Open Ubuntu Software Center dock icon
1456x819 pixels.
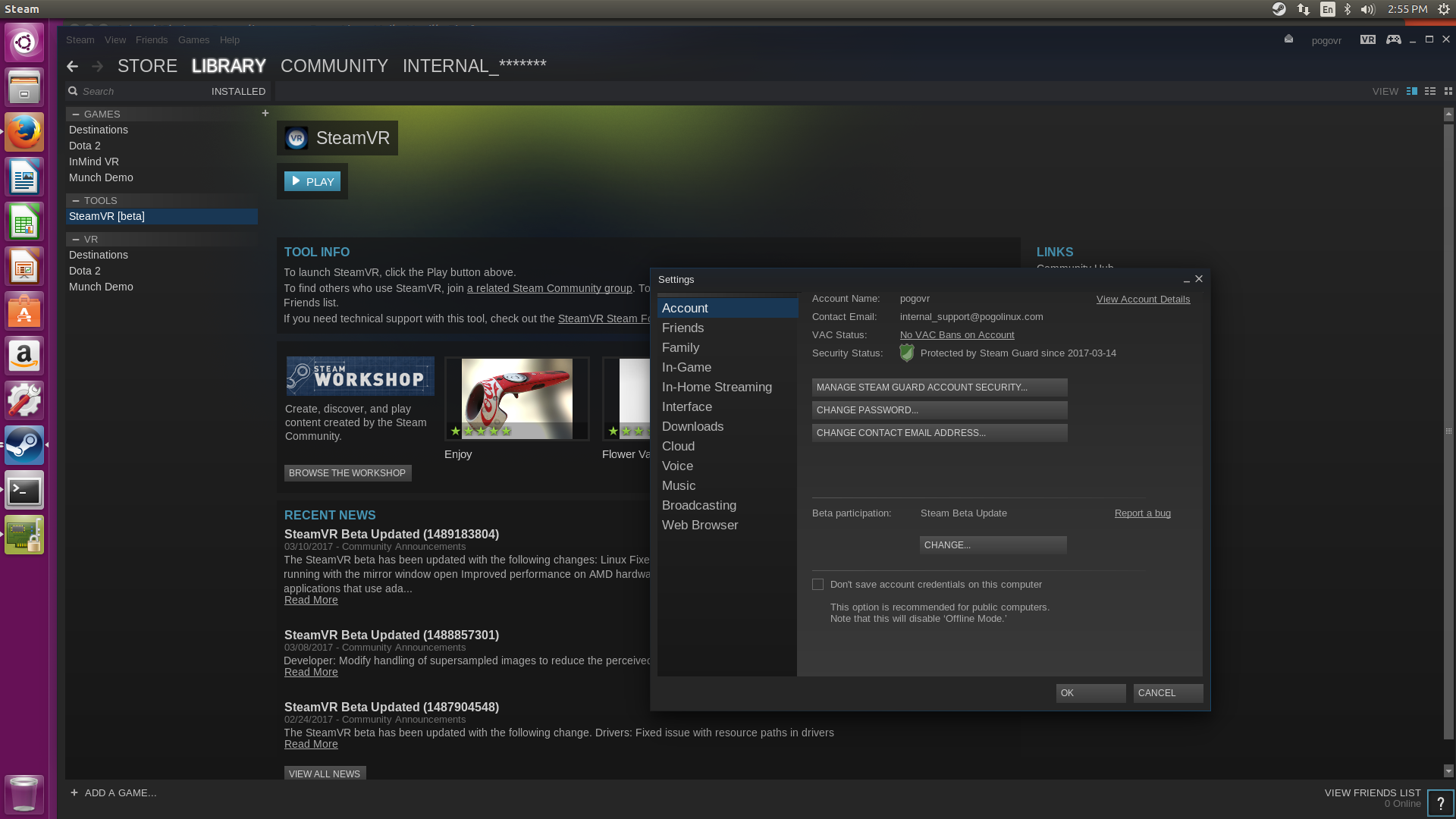point(24,312)
